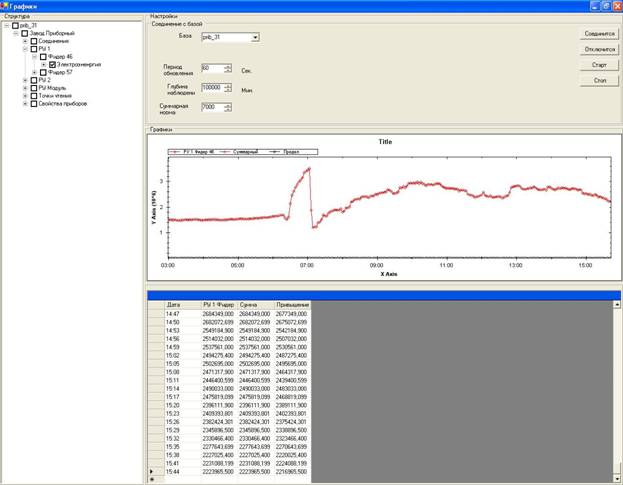Click the Отключиться button
This screenshot has height=485, width=623.
[x=600, y=49]
